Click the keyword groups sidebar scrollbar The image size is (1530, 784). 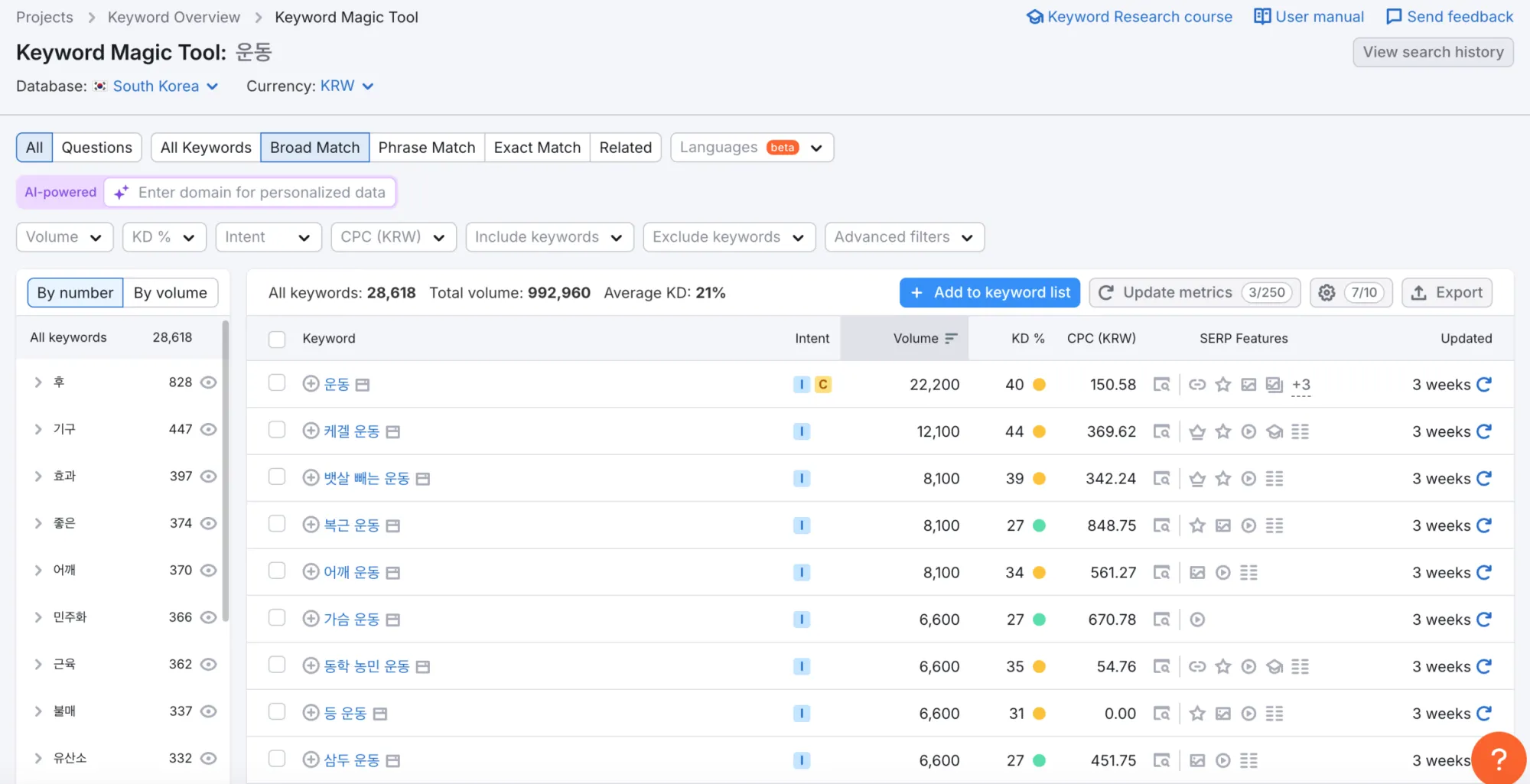pos(225,470)
